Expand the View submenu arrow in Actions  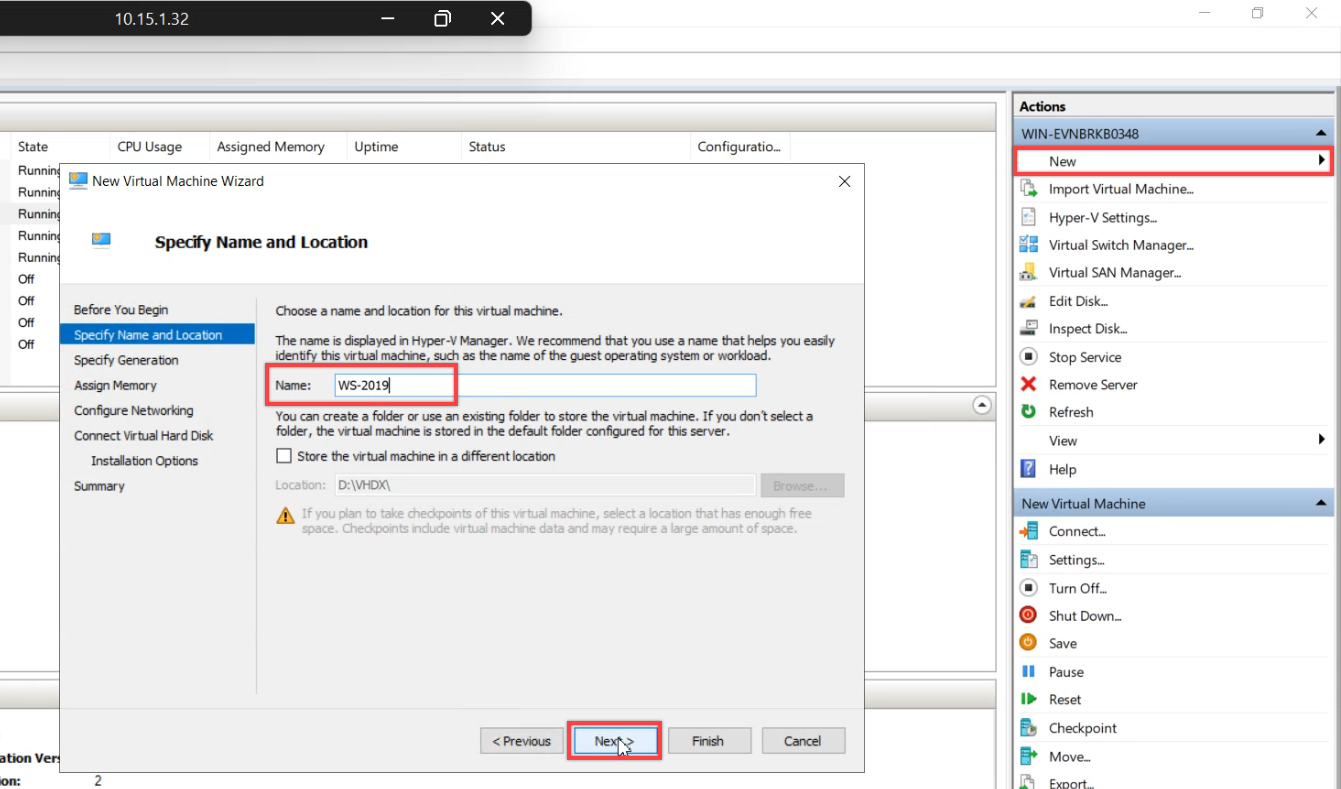click(x=1321, y=440)
